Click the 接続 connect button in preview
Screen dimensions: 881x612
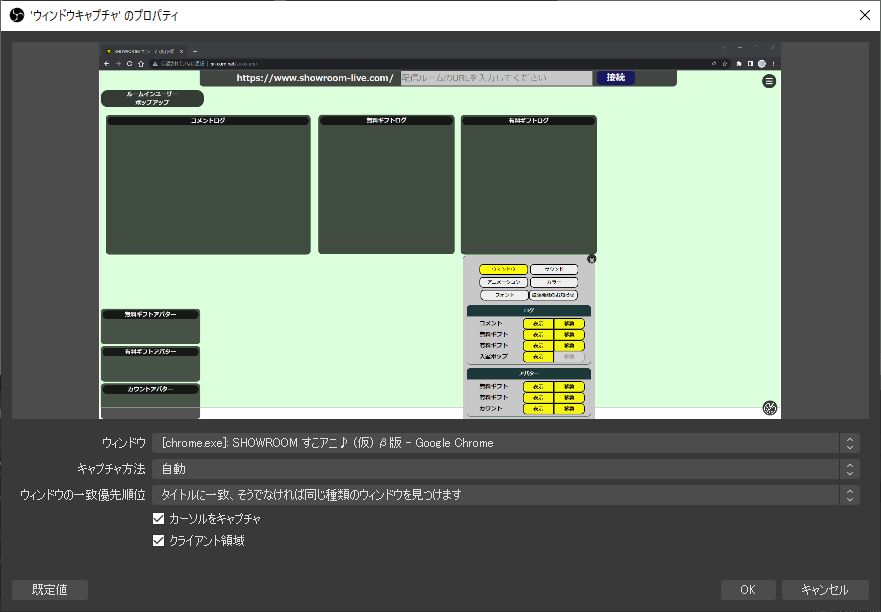(616, 78)
